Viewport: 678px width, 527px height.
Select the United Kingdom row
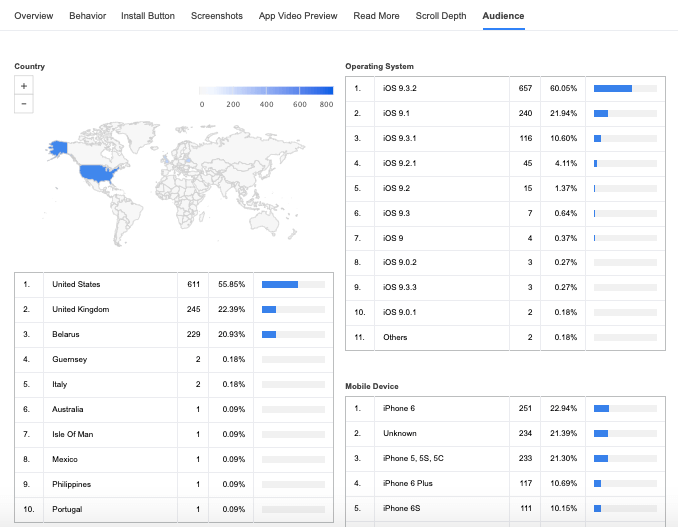click(x=174, y=310)
